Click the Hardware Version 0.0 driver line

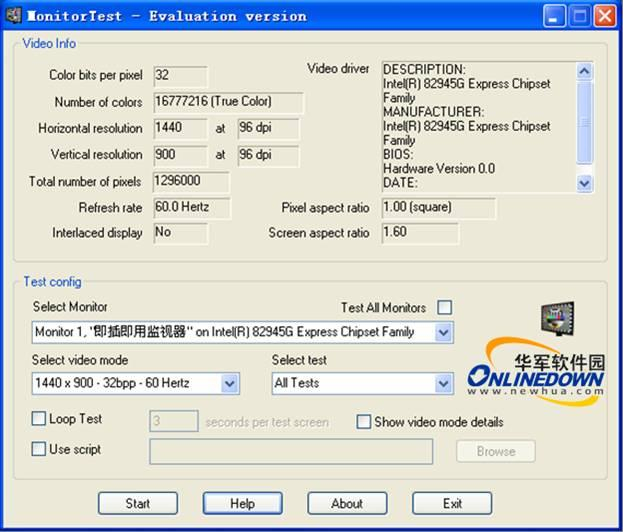pos(439,168)
